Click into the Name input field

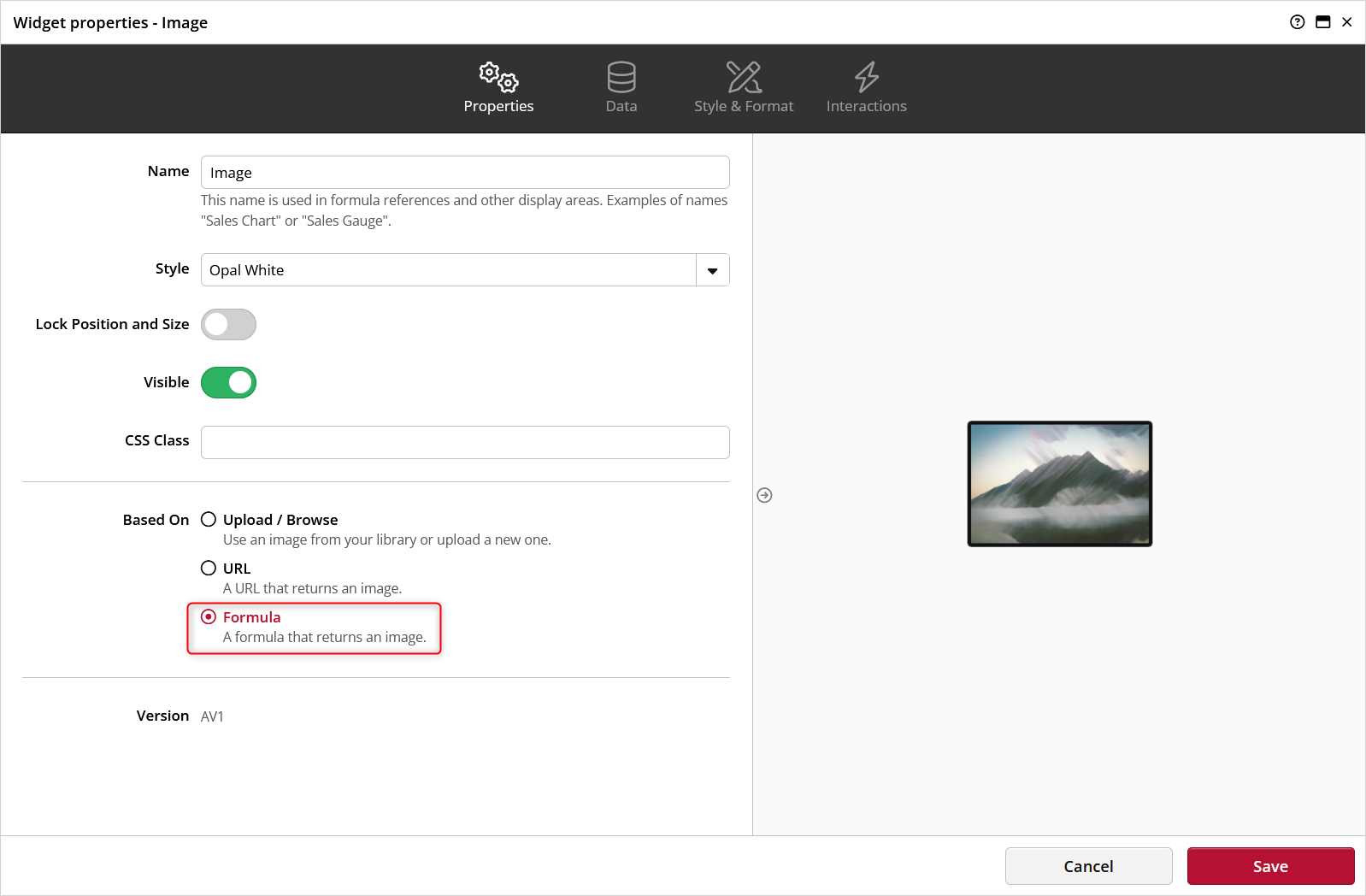tap(465, 173)
